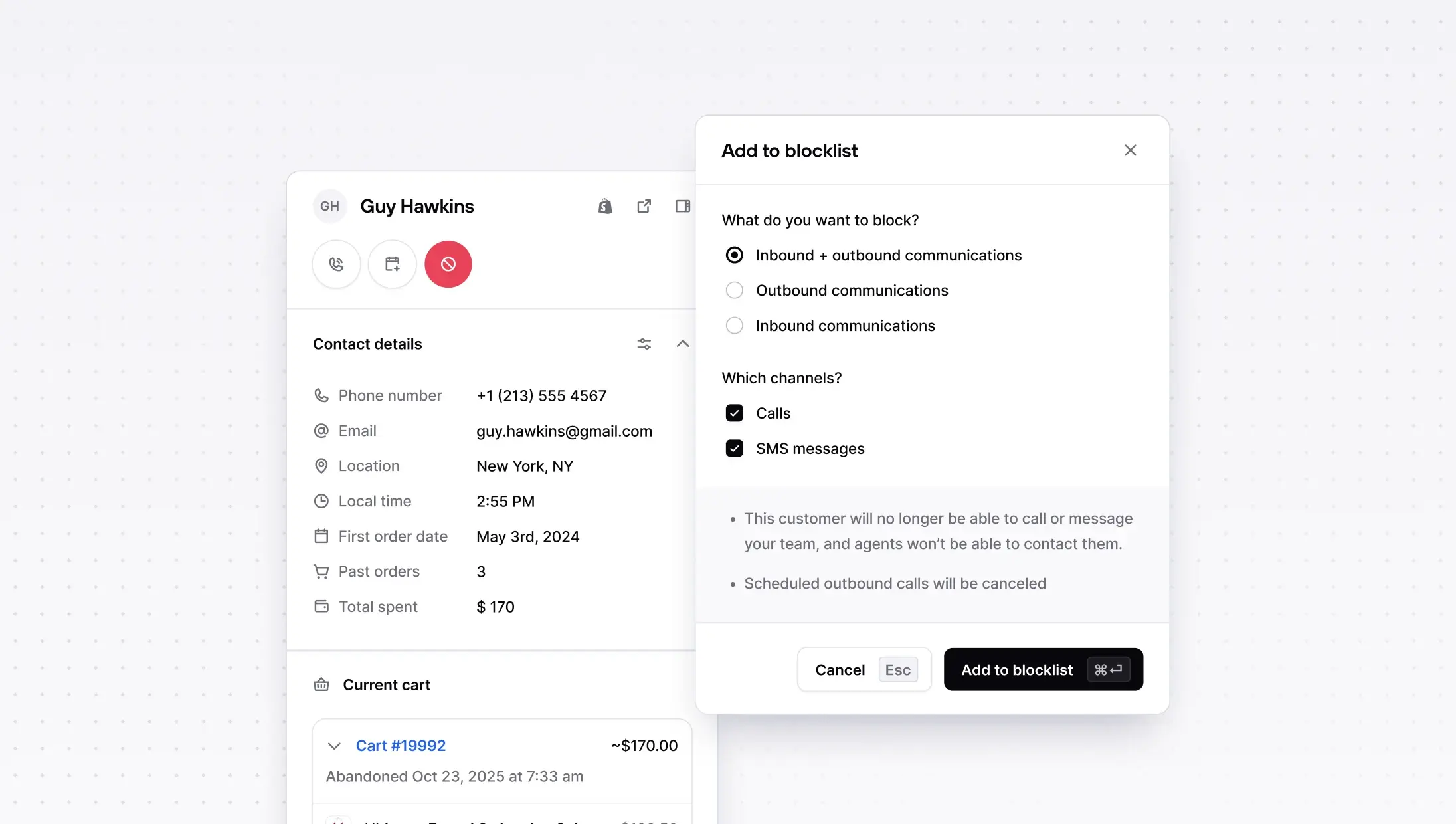Confirm Add to blocklist
The image size is (1456, 824).
pos(1043,669)
